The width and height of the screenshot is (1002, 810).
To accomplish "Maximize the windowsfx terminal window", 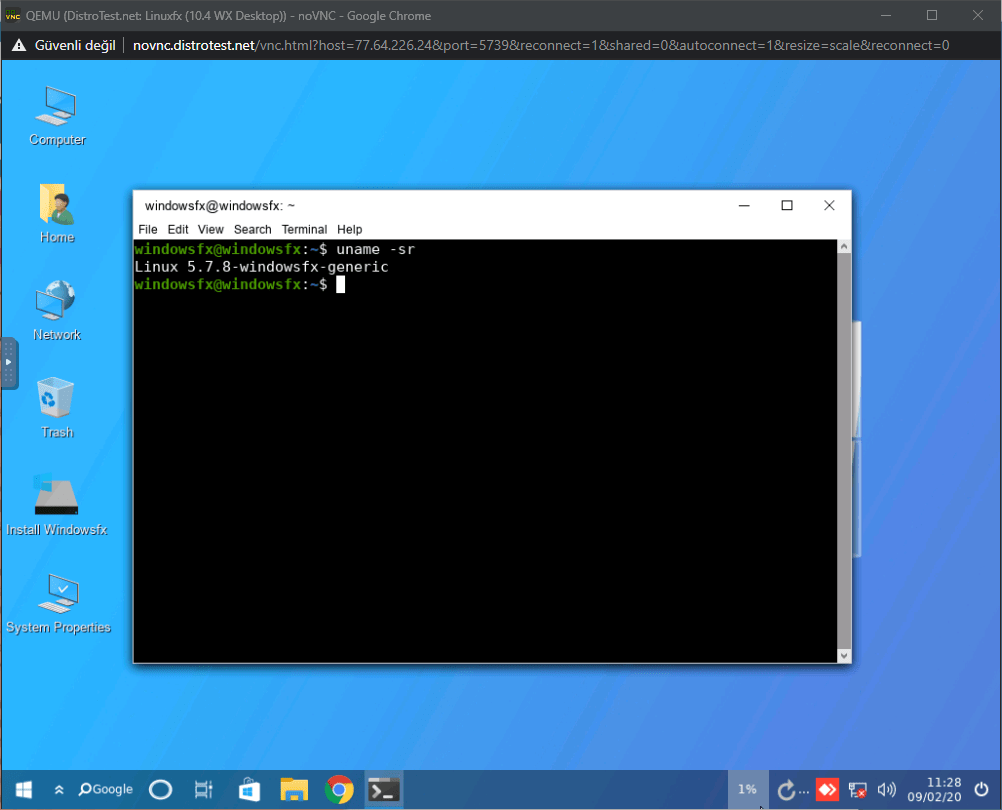I will pyautogui.click(x=787, y=206).
